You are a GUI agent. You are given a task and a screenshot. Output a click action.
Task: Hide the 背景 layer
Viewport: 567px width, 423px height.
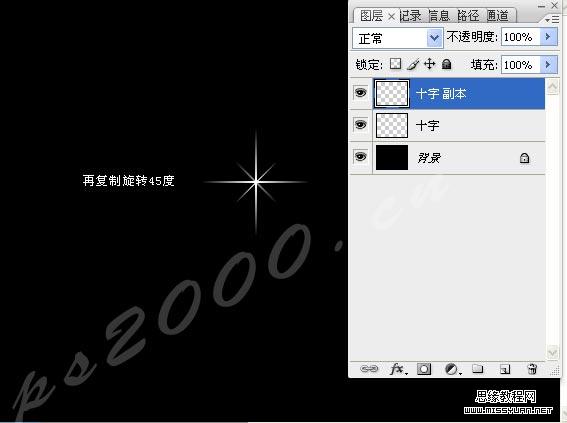(360, 157)
